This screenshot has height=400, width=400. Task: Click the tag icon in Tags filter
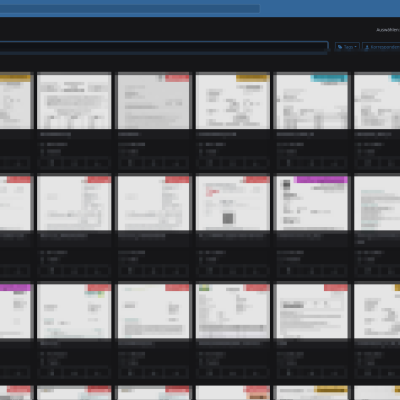(x=340, y=47)
